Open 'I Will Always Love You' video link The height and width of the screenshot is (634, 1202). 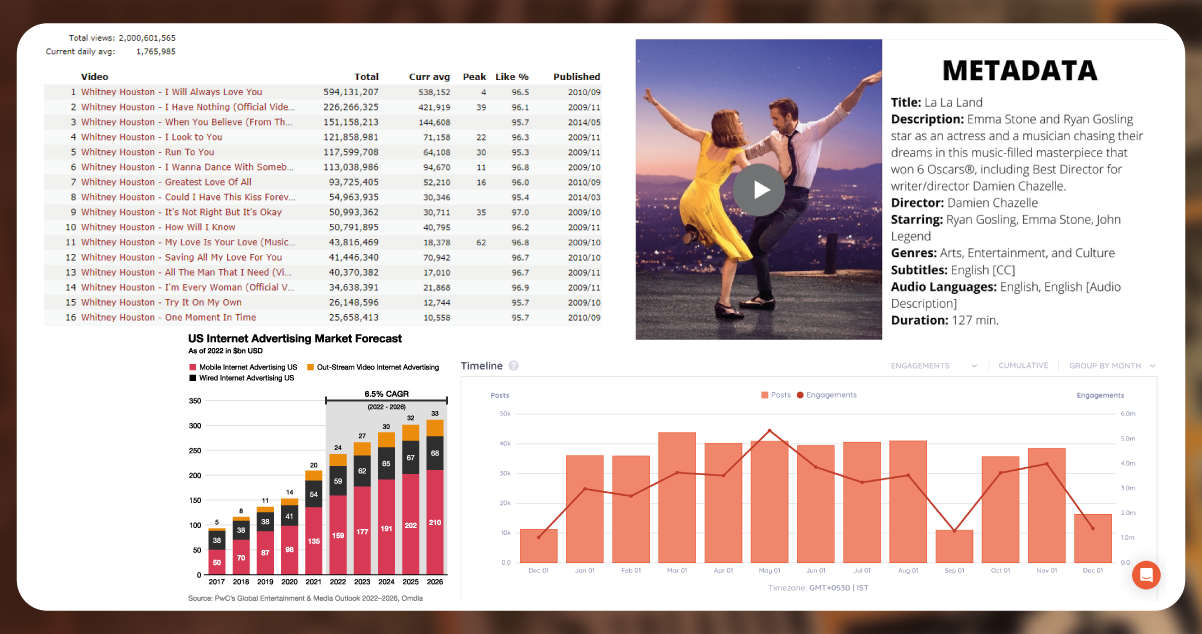(x=171, y=92)
